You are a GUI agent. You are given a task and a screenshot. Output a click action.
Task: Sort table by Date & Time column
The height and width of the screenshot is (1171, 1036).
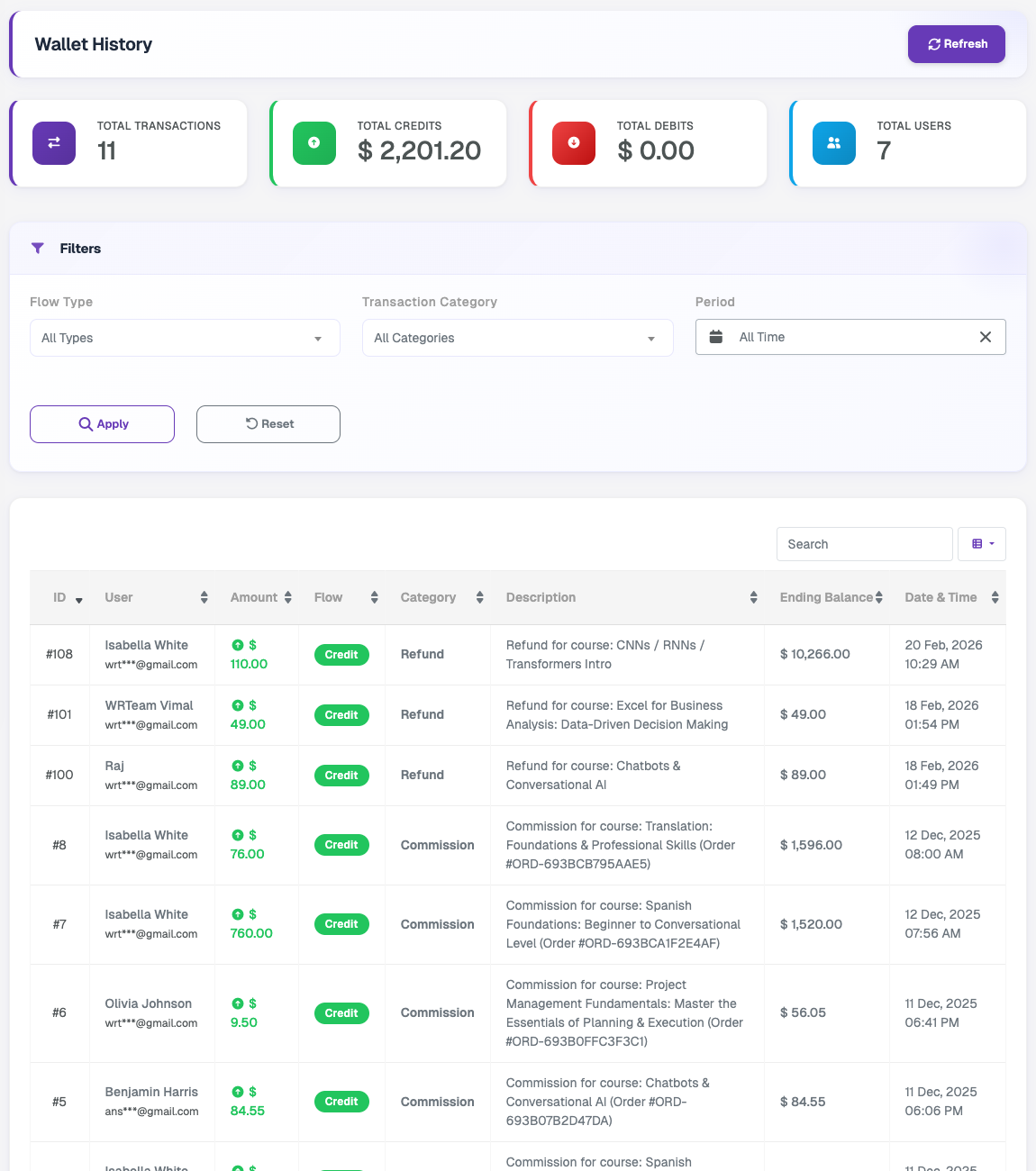pos(948,597)
